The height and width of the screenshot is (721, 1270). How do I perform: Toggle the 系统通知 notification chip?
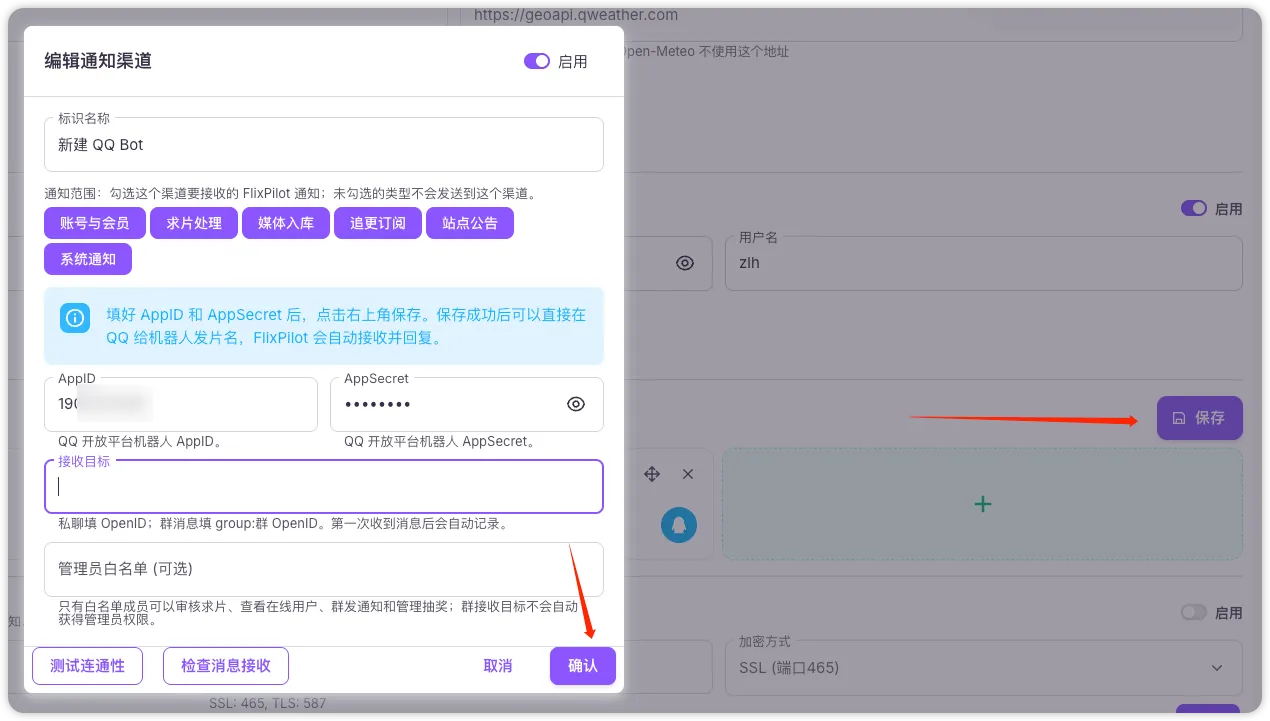(x=88, y=259)
